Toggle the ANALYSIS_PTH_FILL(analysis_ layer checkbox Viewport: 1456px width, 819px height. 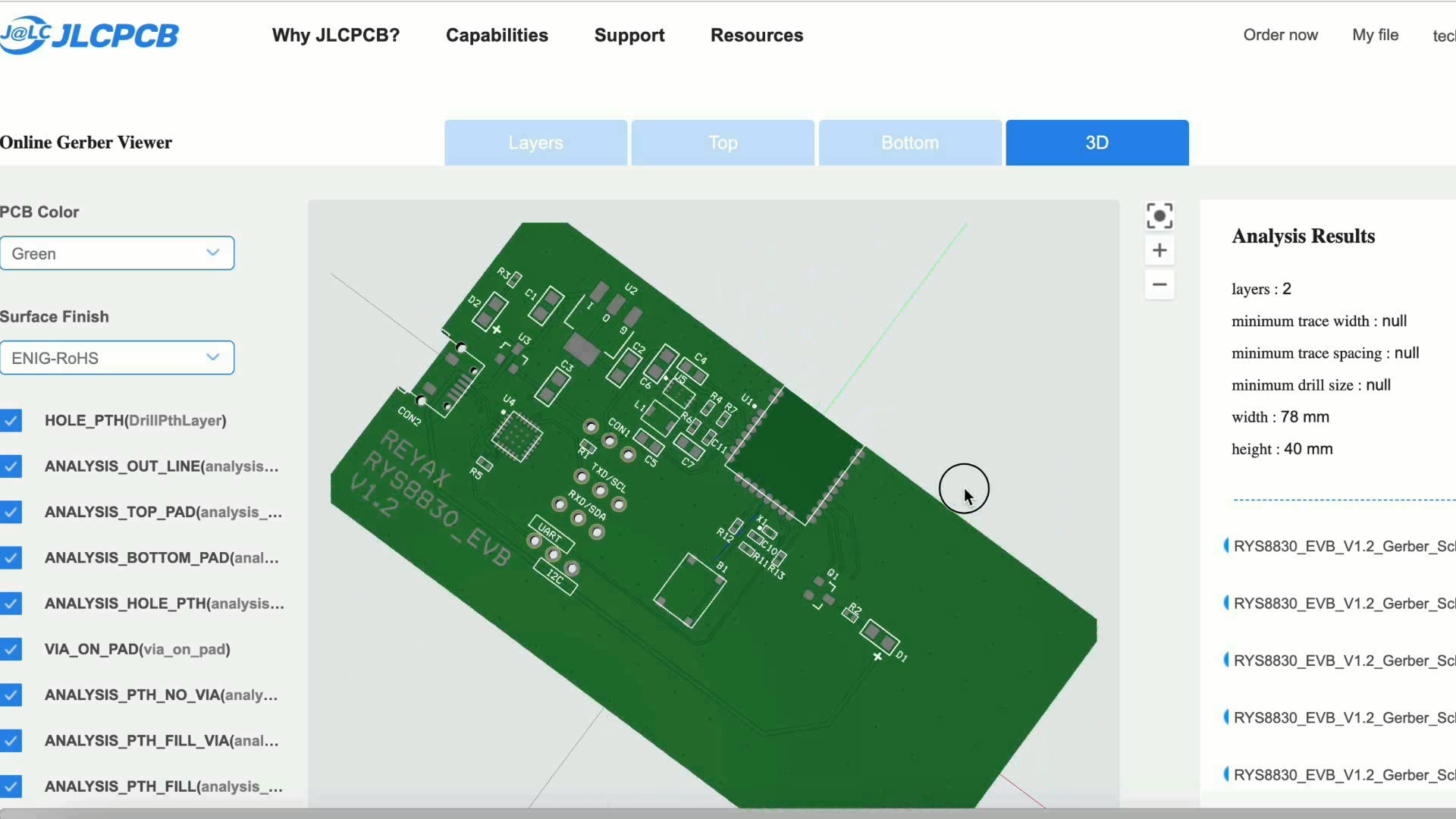coord(11,786)
